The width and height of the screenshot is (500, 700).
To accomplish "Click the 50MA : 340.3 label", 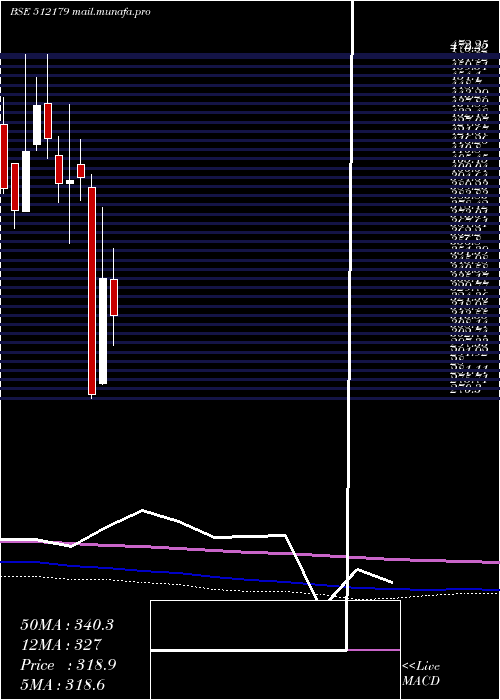I will point(67,625).
